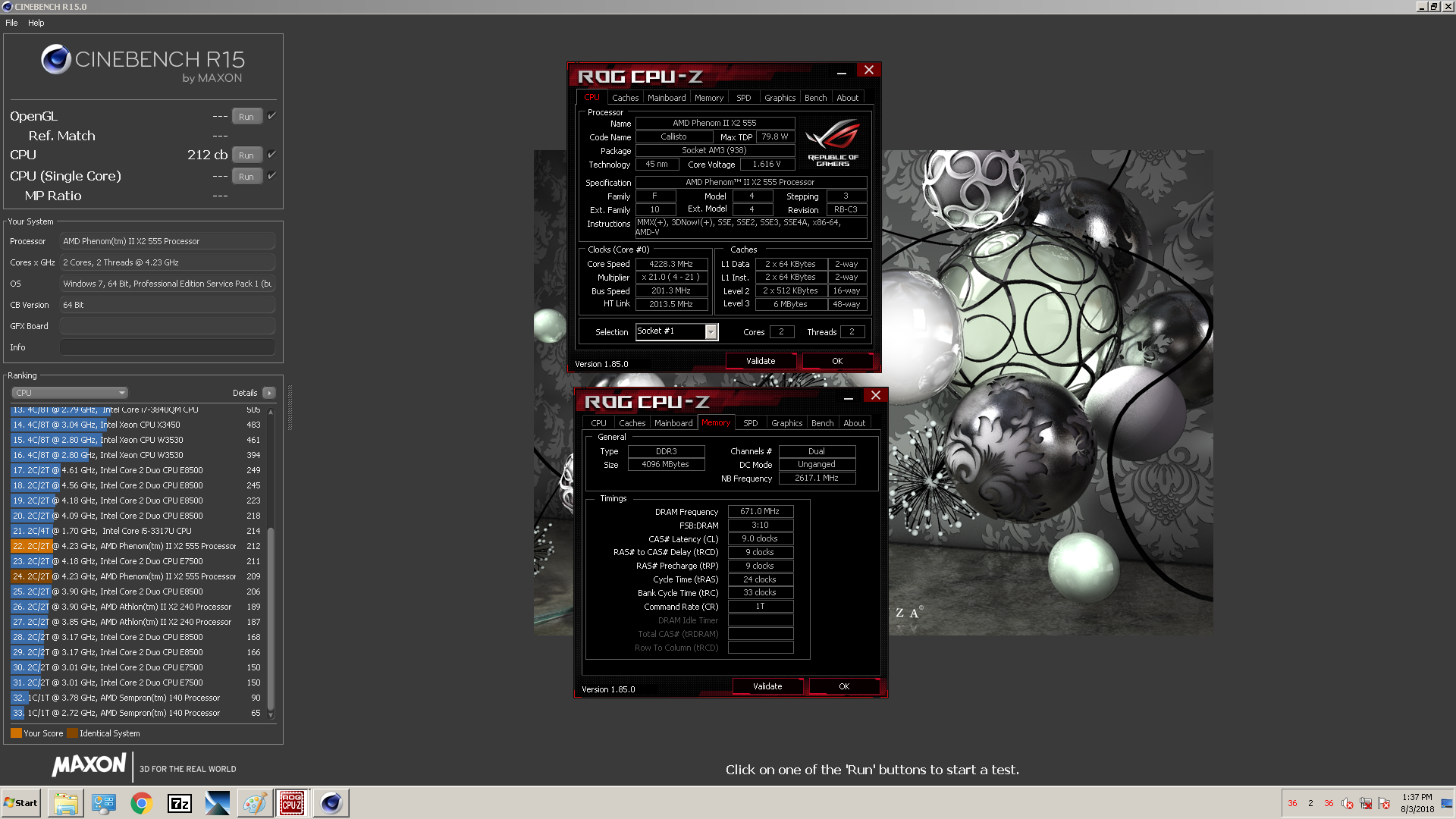This screenshot has height=819, width=1456.
Task: Switch to Caches tab in lower CPU-Z
Action: click(x=632, y=423)
